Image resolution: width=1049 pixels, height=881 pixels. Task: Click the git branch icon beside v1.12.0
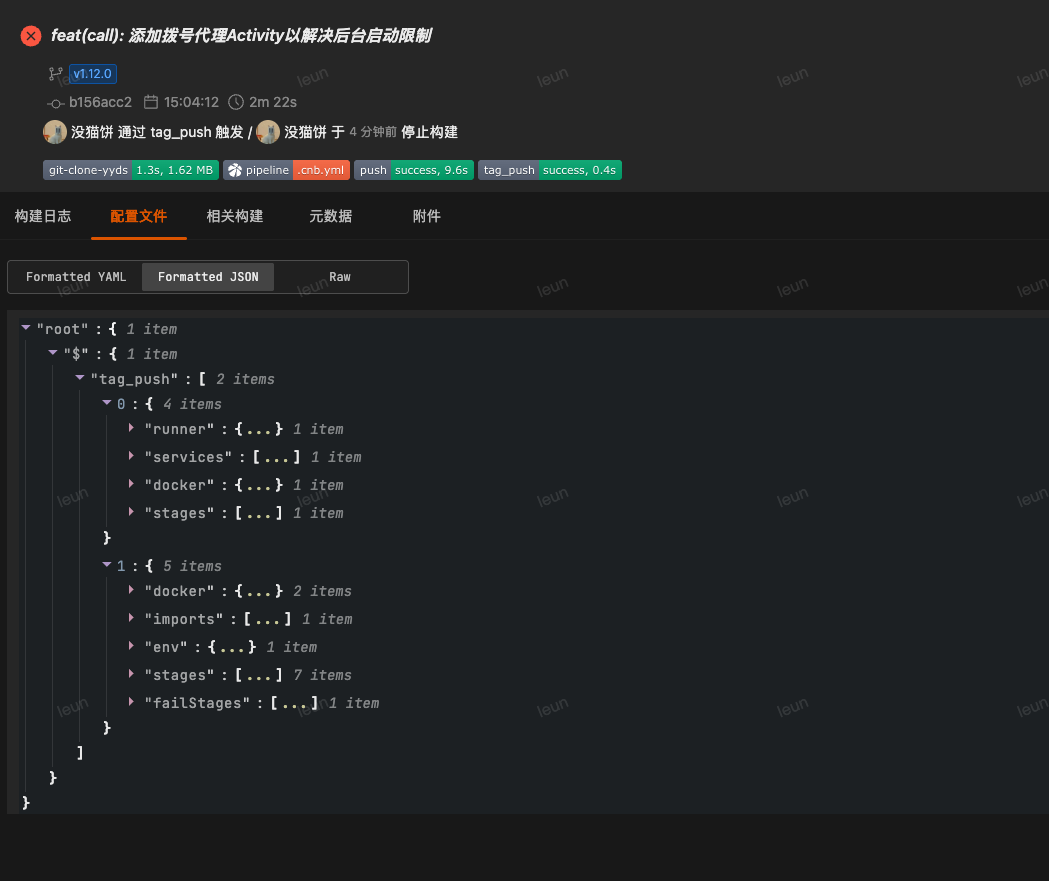click(56, 74)
